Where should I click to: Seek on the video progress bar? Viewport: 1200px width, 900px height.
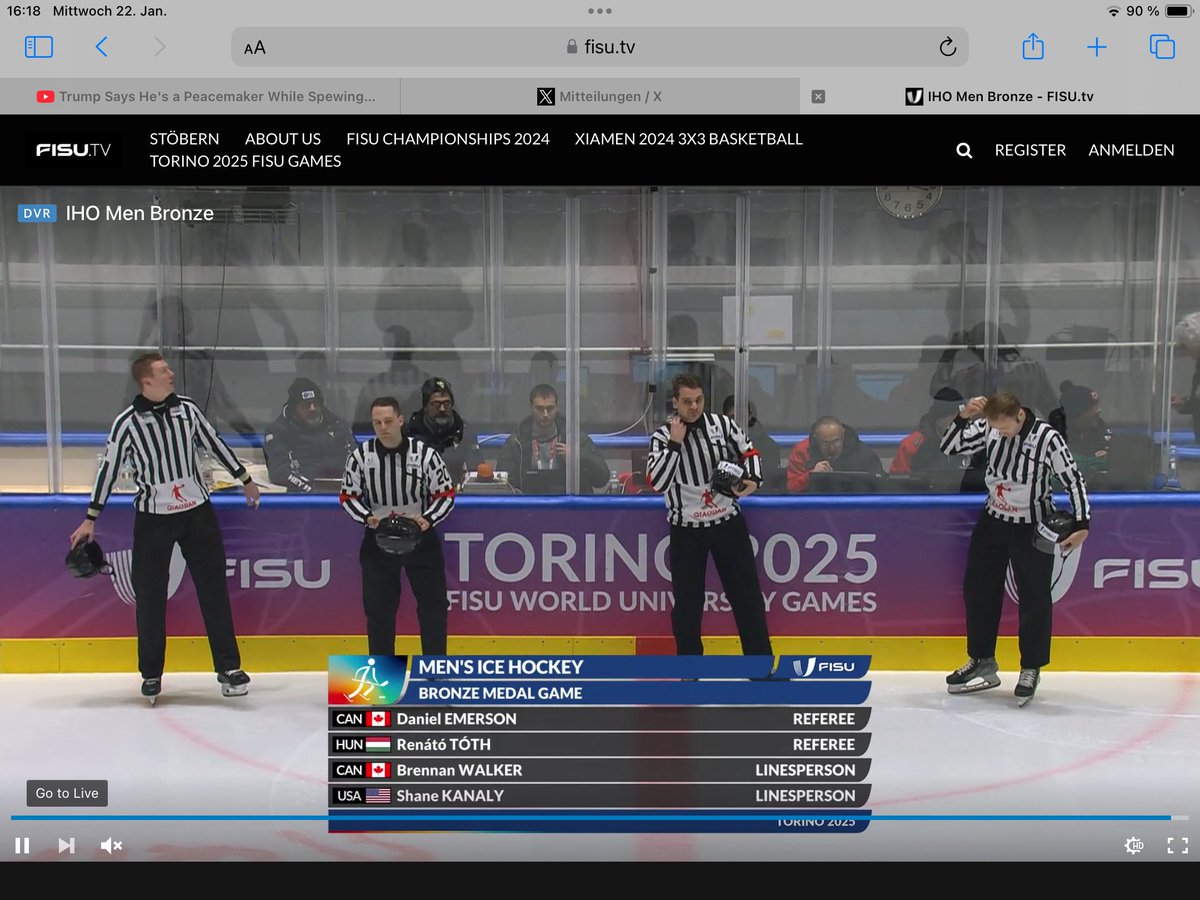pos(600,818)
